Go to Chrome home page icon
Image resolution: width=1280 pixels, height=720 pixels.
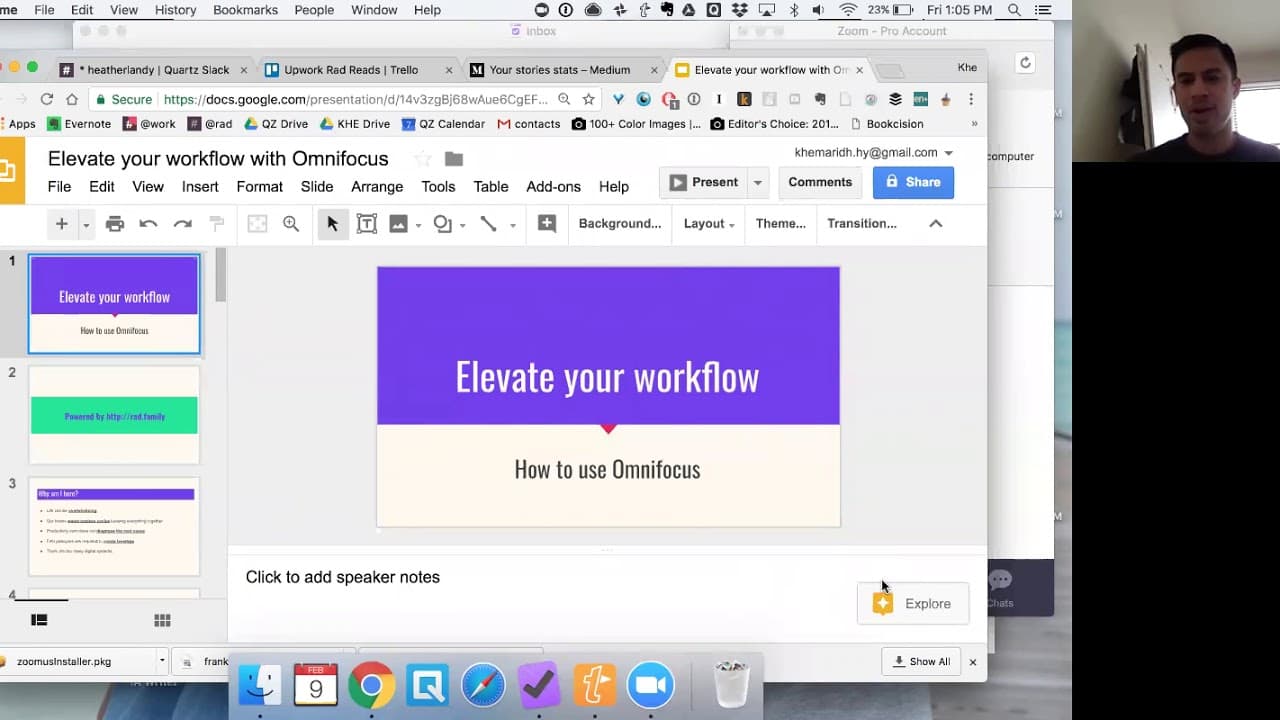(x=72, y=99)
